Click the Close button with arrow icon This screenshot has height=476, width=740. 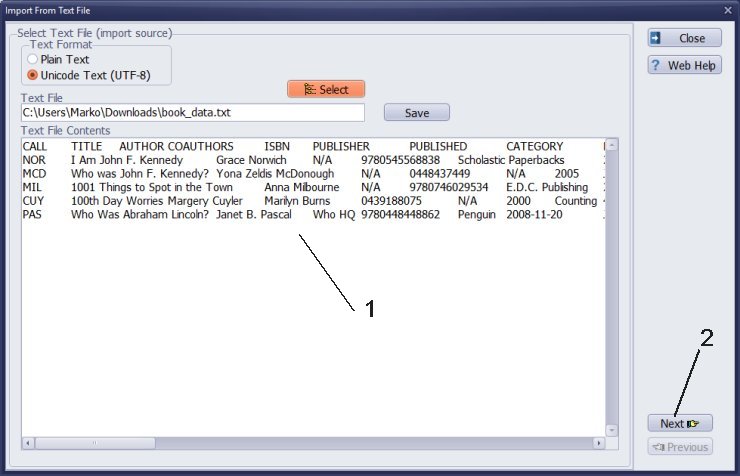684,38
